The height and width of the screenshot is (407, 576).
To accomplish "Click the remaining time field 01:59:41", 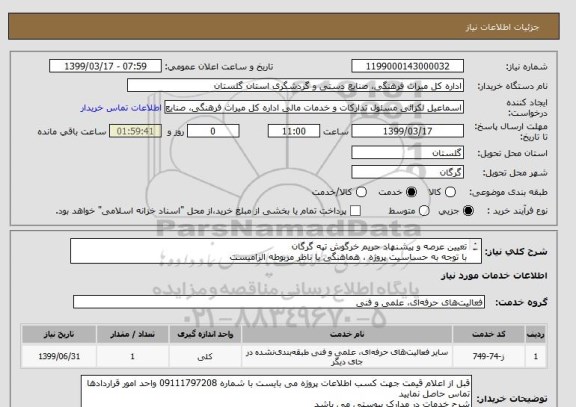I will (x=135, y=131).
